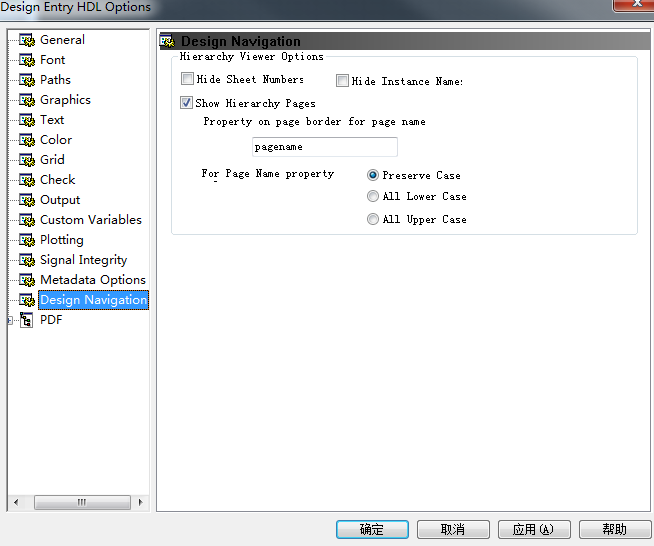Click the 应用(A) Apply button
The height and width of the screenshot is (546, 654).
point(534,529)
